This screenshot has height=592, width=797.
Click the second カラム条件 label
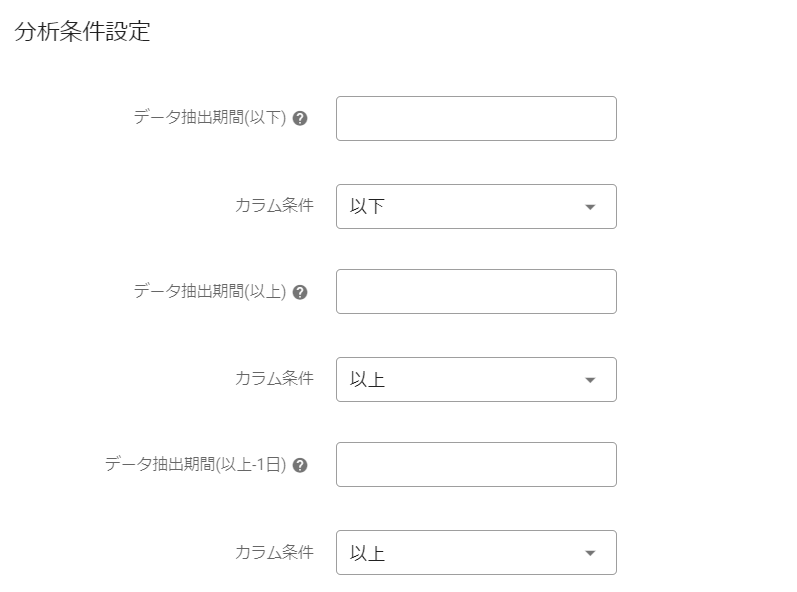click(x=274, y=379)
